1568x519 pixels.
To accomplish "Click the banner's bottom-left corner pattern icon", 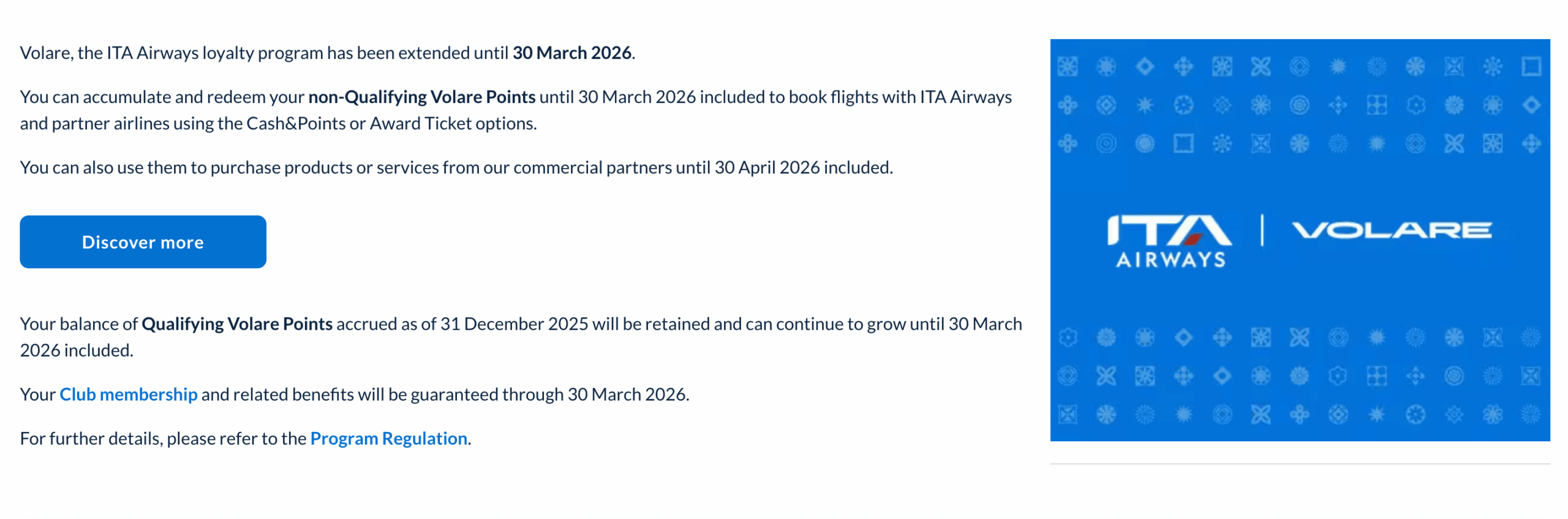I will [1068, 415].
